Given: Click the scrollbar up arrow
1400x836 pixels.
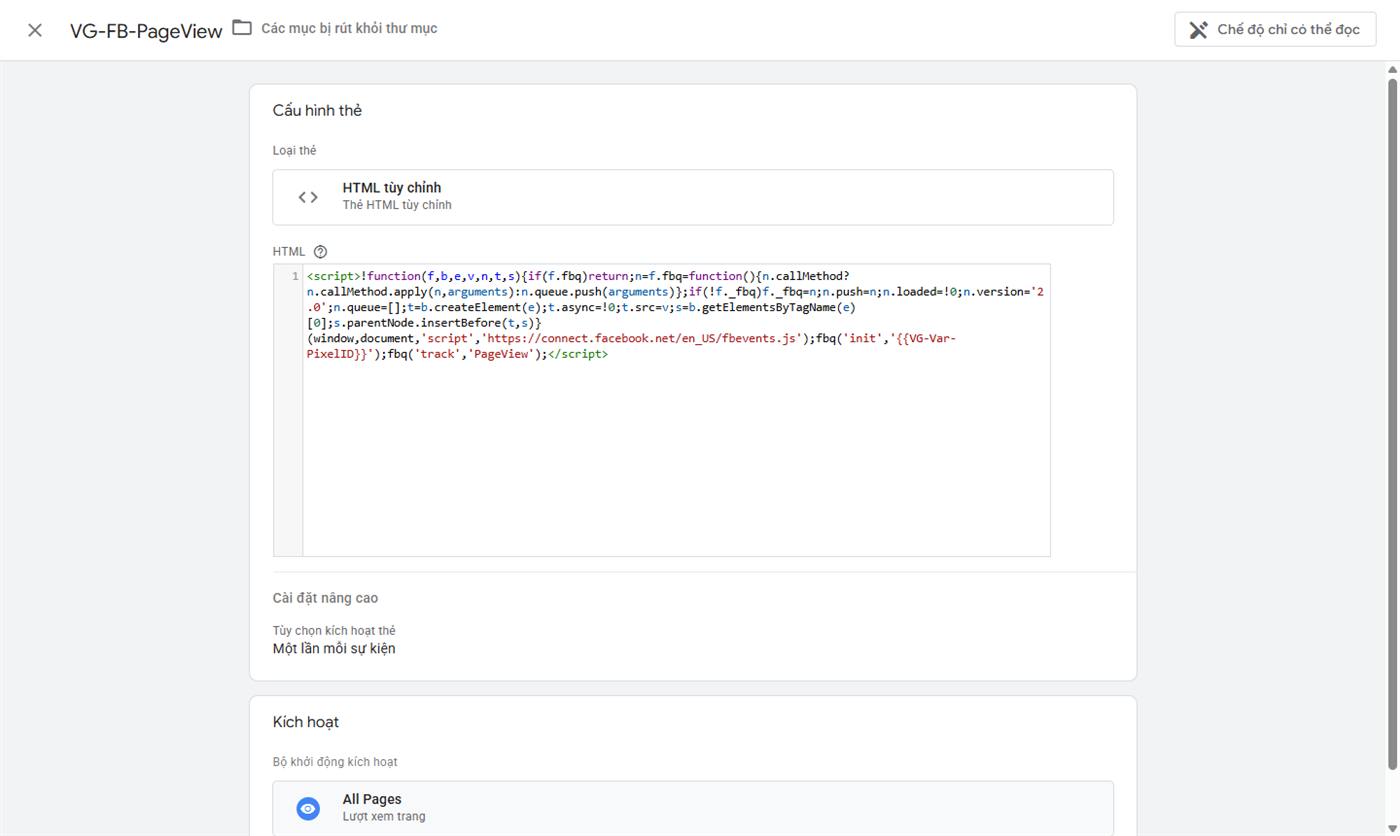Looking at the screenshot, I should [x=1392, y=69].
